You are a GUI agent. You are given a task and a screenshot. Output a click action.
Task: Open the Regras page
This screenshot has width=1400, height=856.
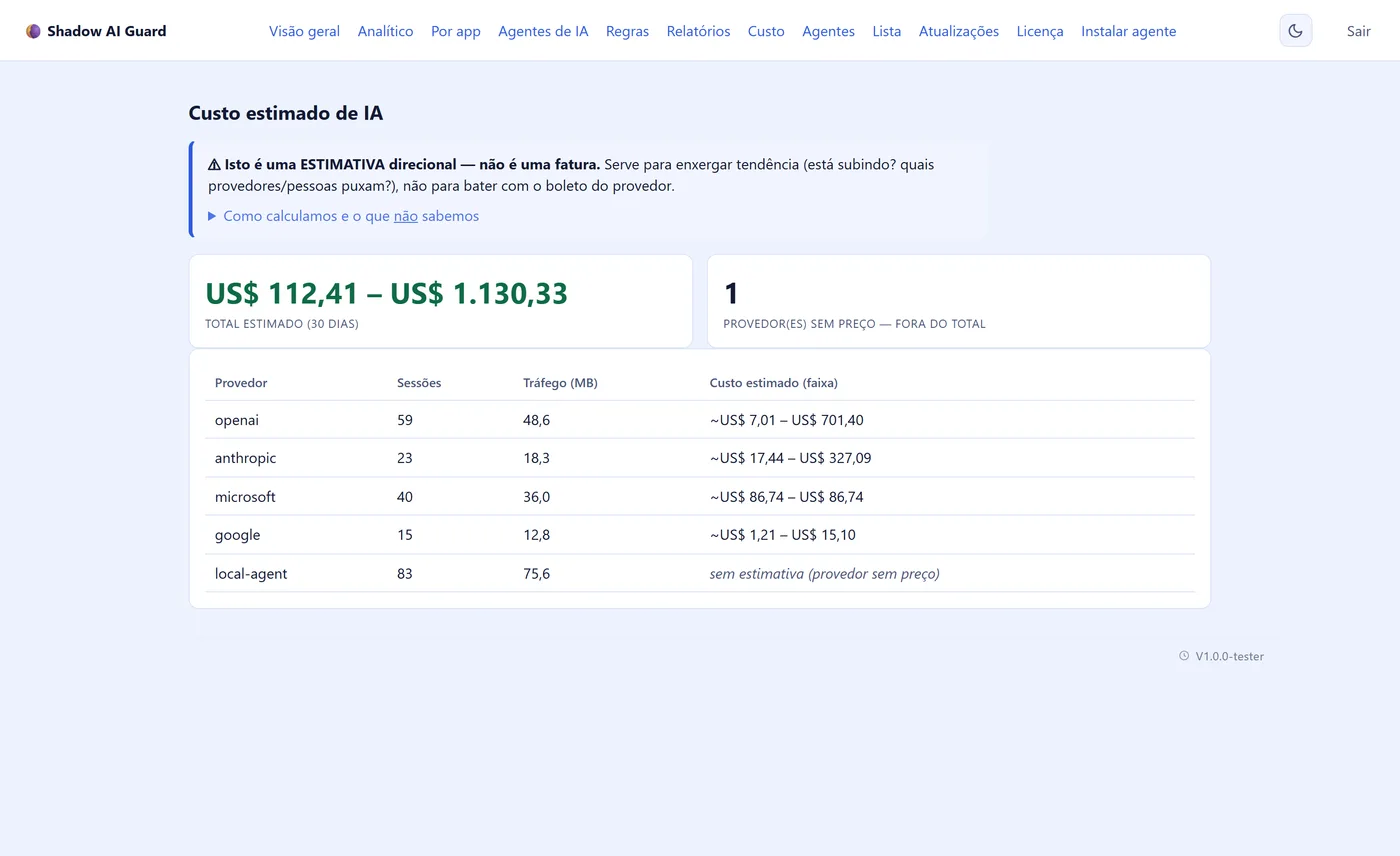tap(627, 31)
